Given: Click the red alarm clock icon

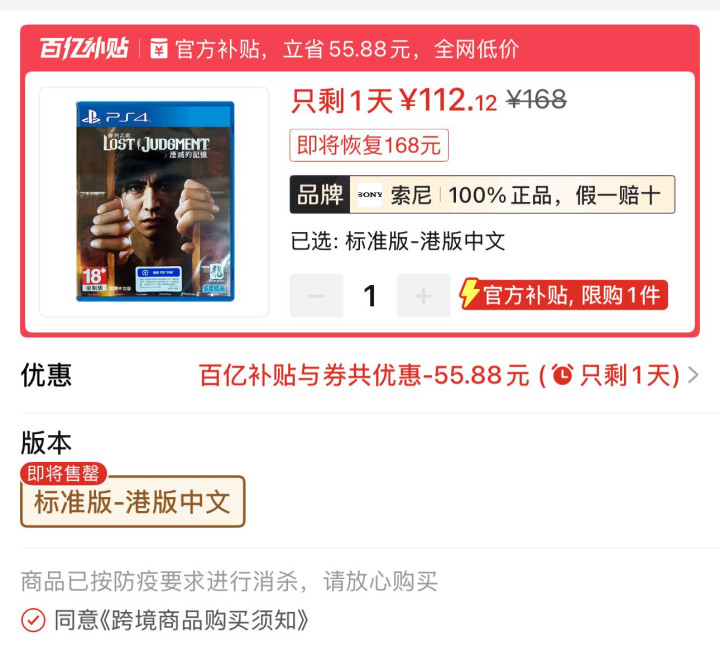Looking at the screenshot, I should coord(562,375).
